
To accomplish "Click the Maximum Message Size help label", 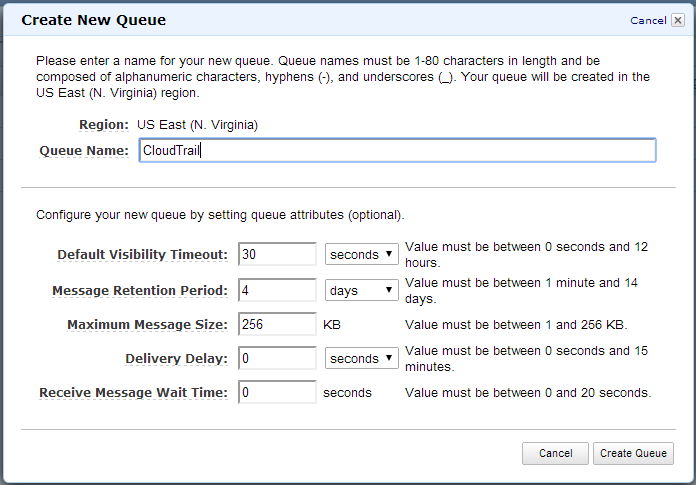I will pyautogui.click(x=147, y=325).
